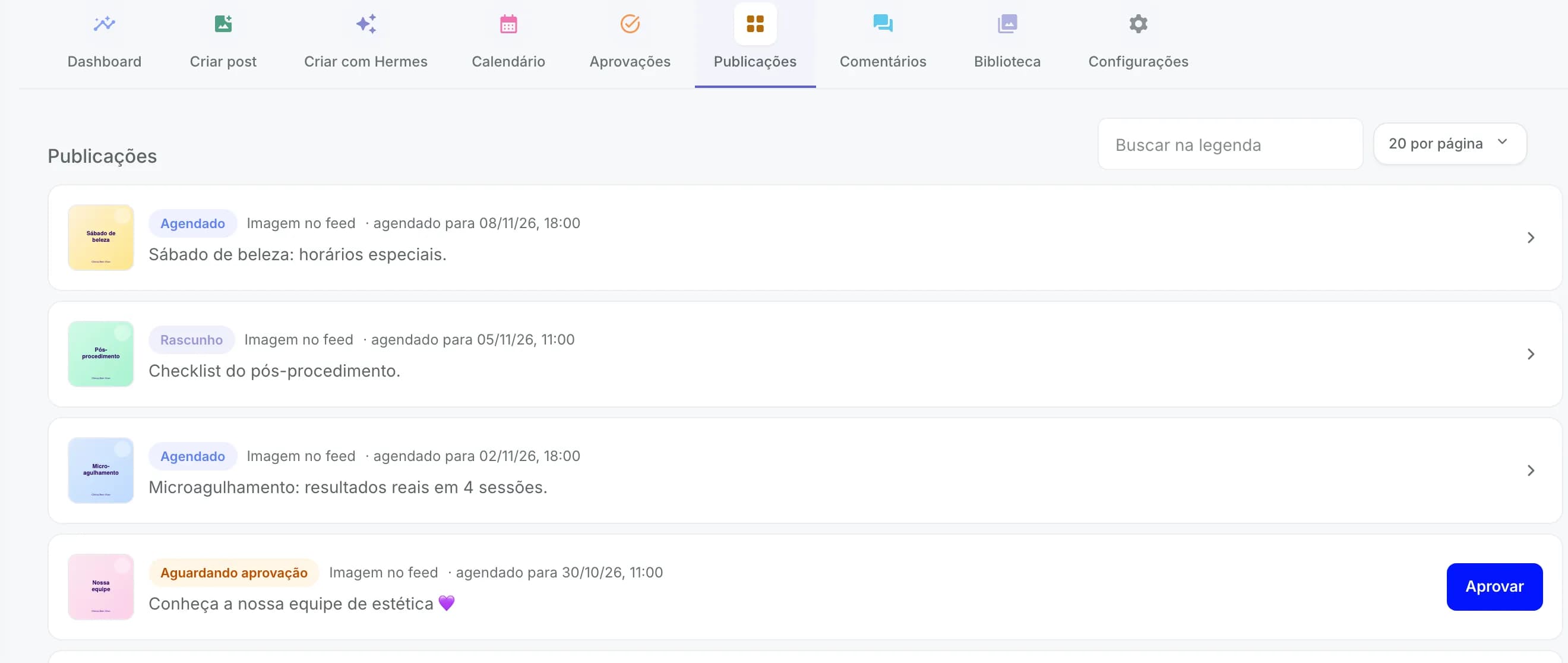Focus the Buscar na legenda search field
Viewport: 1568px width, 663px height.
pos(1229,144)
